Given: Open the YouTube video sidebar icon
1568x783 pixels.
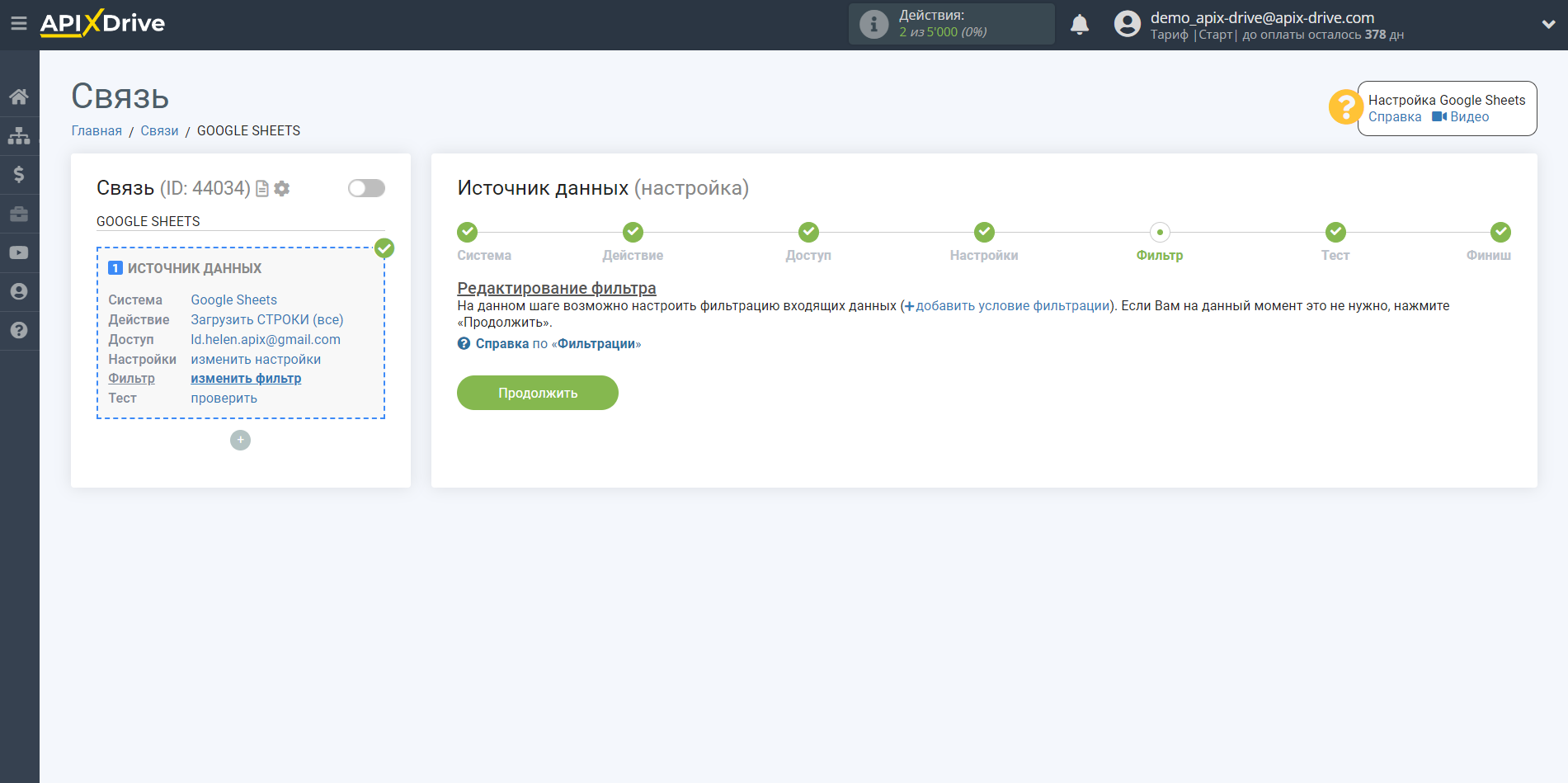Looking at the screenshot, I should [x=19, y=252].
